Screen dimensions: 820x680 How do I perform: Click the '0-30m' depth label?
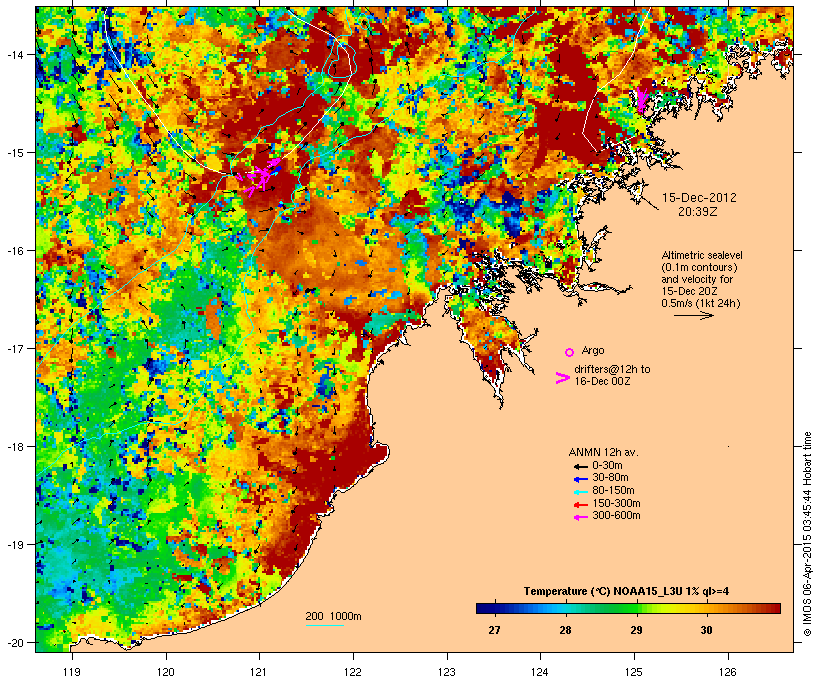coord(607,466)
